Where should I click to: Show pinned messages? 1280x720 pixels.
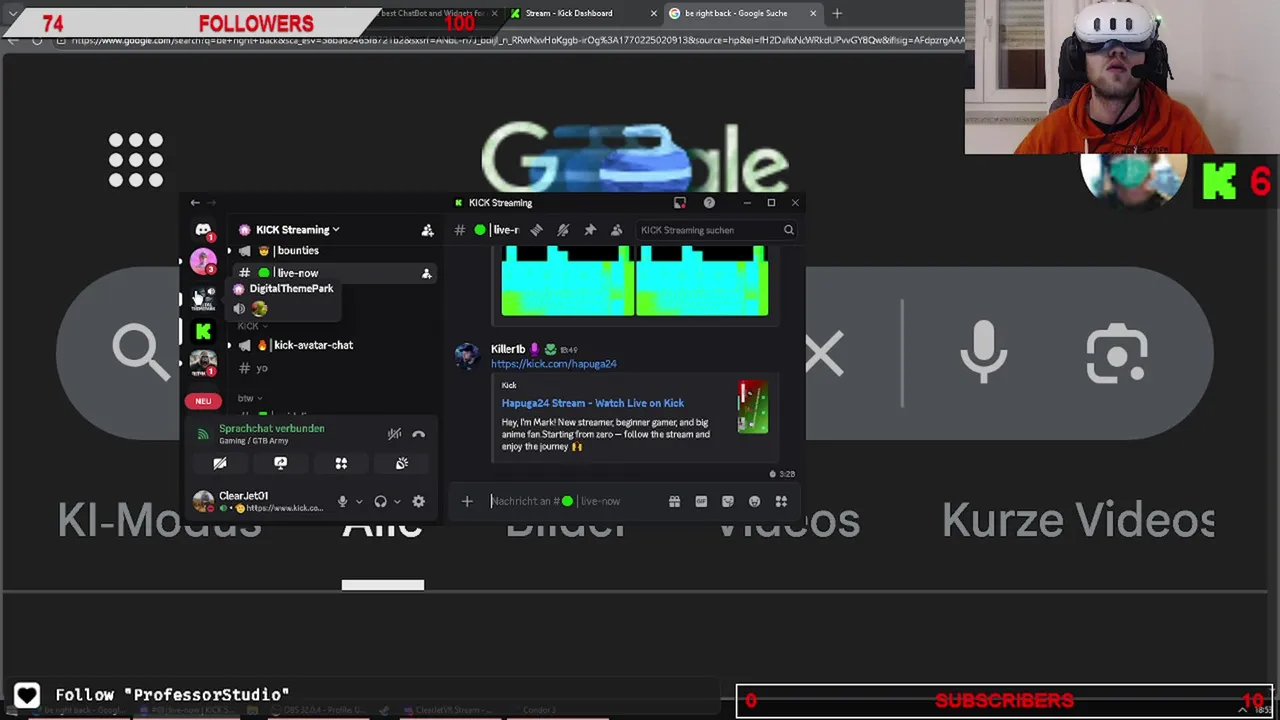coord(590,230)
